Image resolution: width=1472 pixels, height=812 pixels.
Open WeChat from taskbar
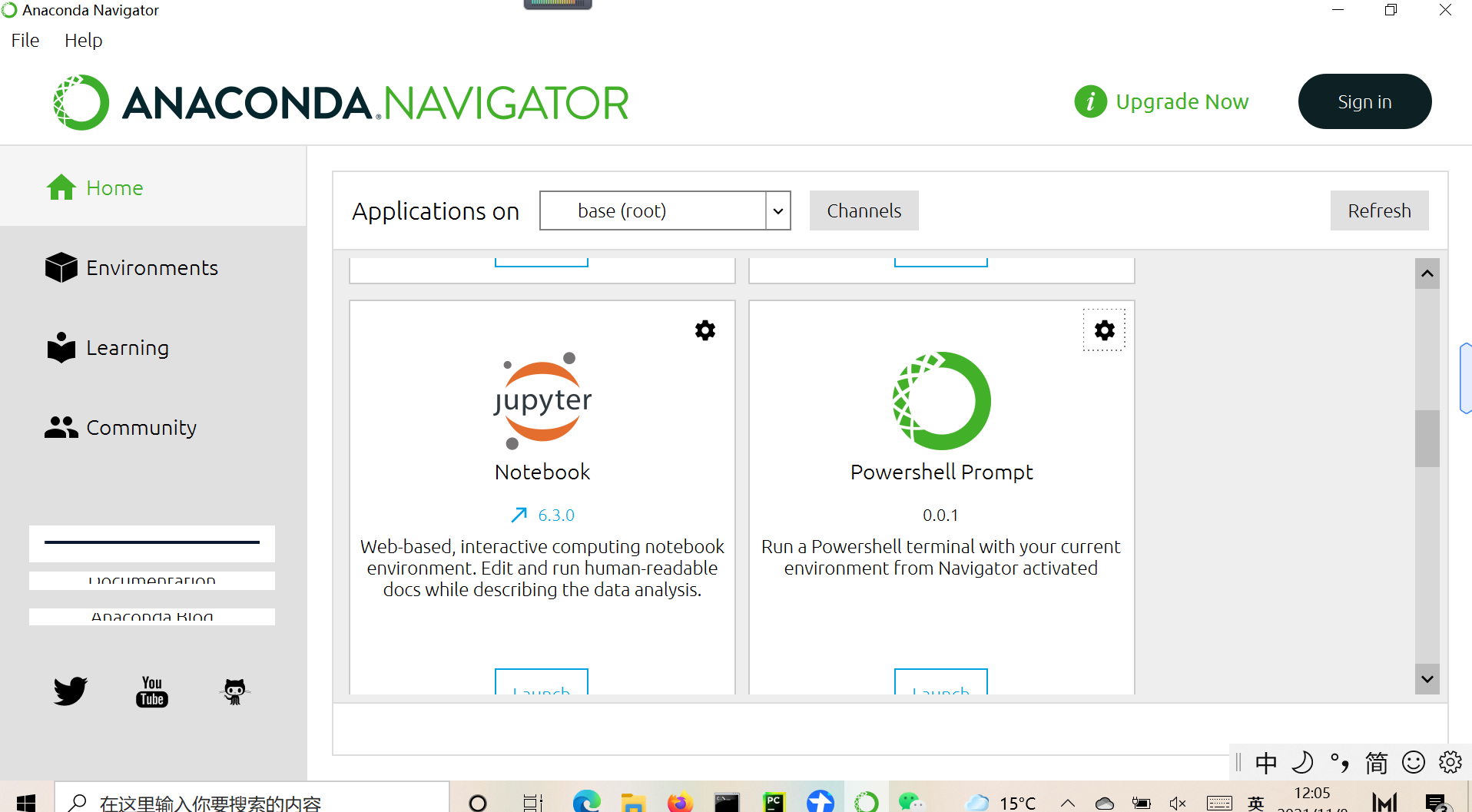click(911, 803)
